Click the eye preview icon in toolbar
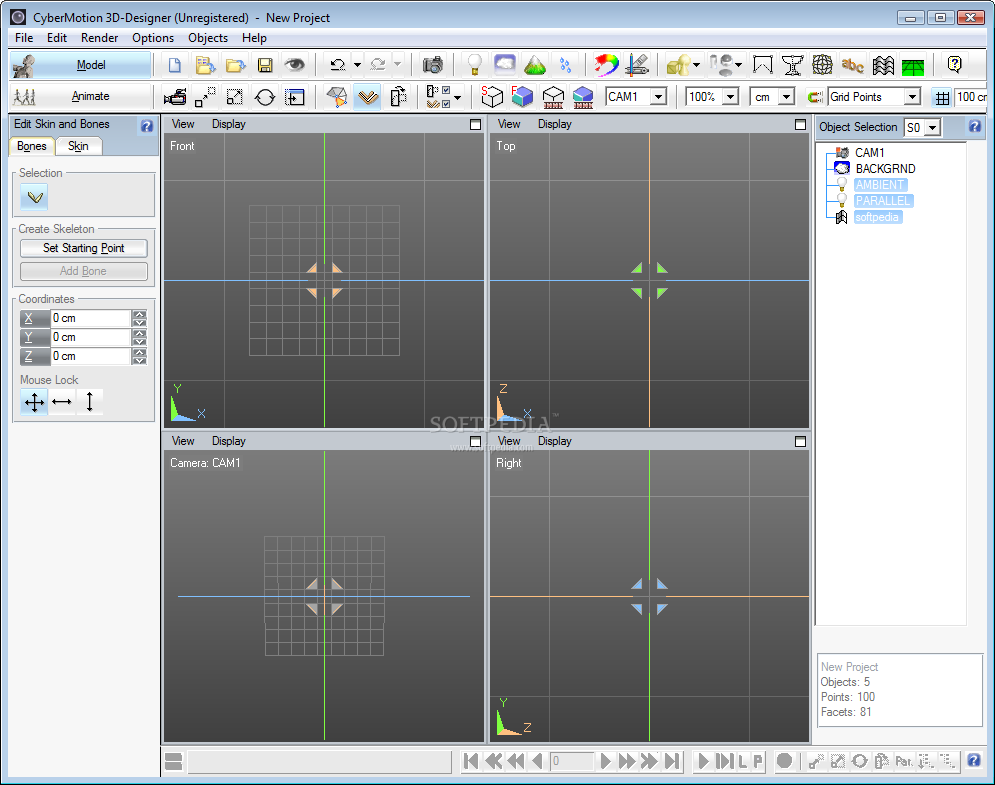Viewport: 995px width, 785px height. [294, 65]
